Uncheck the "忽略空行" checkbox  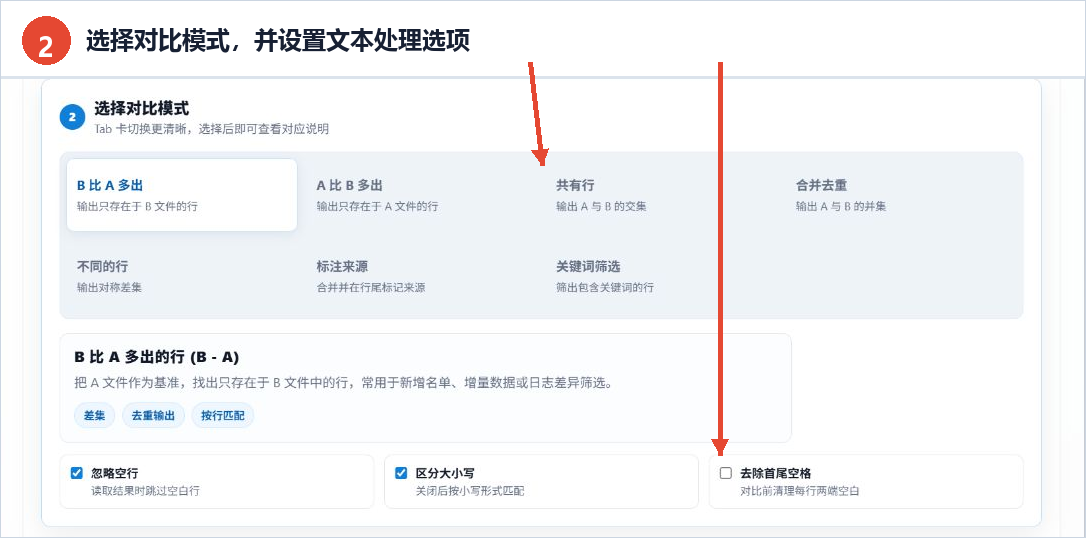(77, 474)
